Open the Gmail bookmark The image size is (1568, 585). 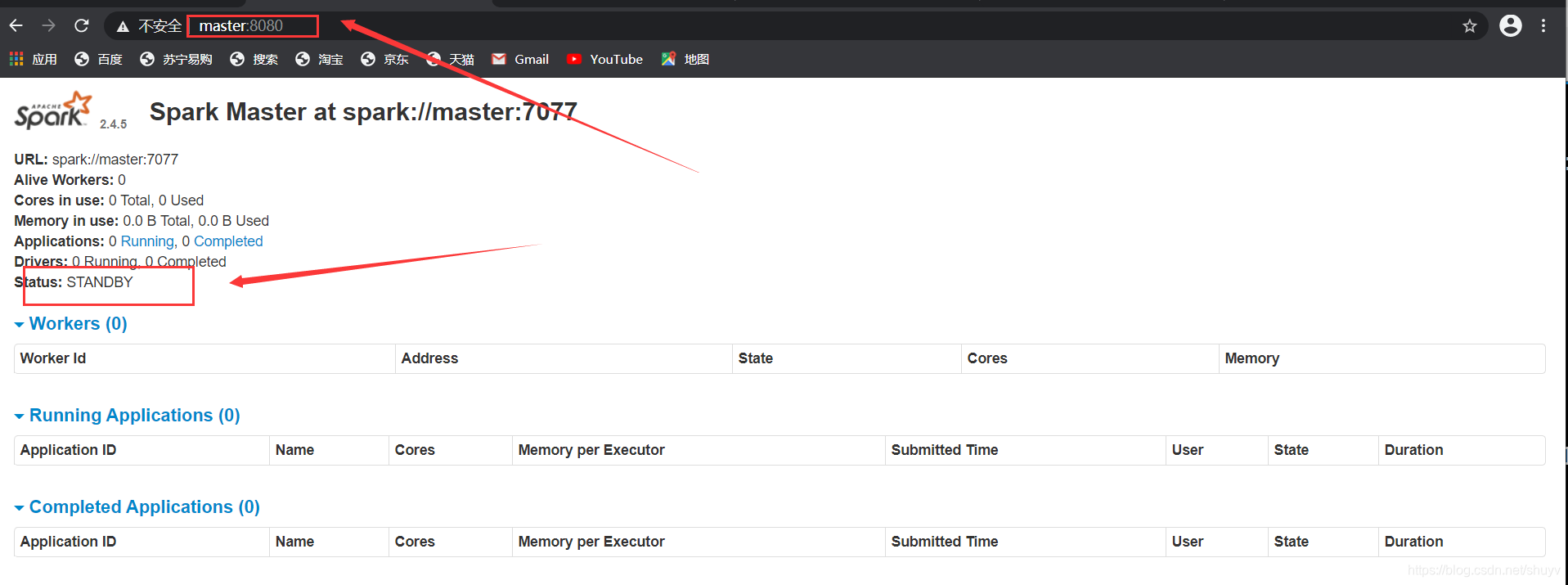[x=520, y=59]
